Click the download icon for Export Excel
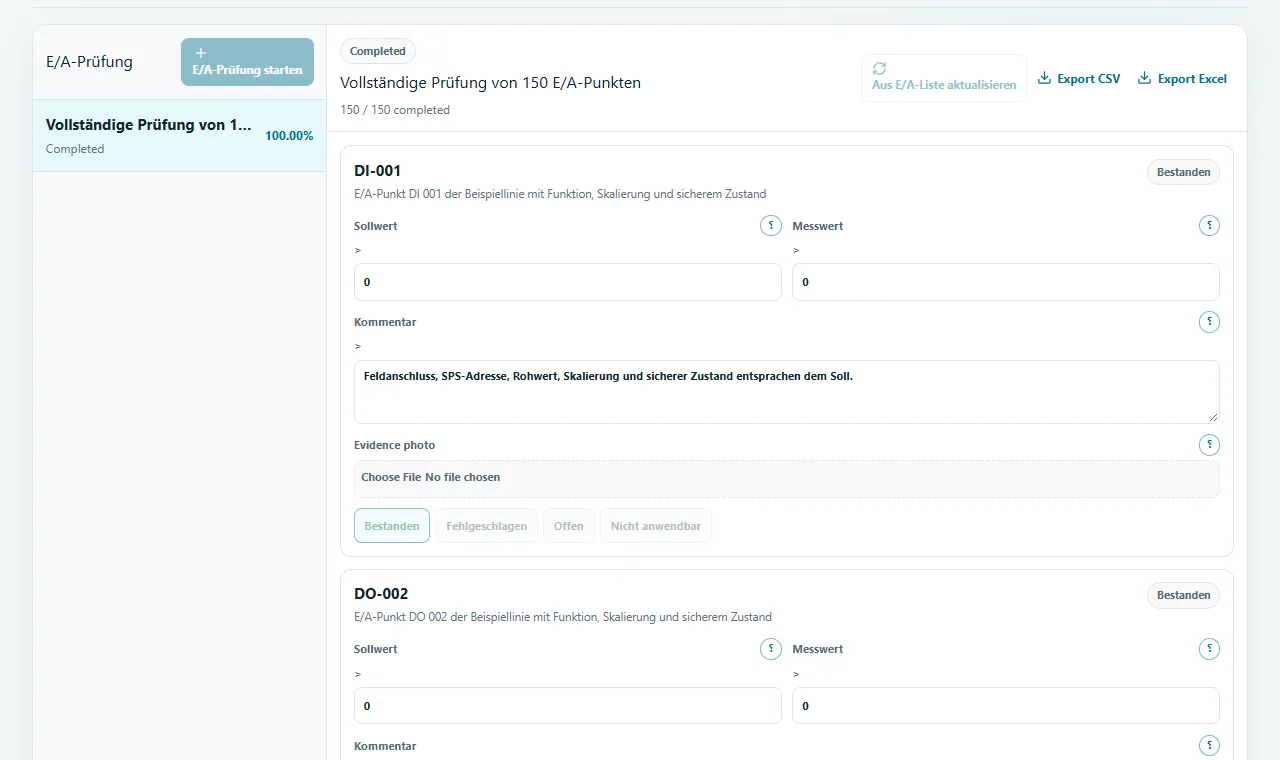Image resolution: width=1280 pixels, height=760 pixels. coord(1145,78)
